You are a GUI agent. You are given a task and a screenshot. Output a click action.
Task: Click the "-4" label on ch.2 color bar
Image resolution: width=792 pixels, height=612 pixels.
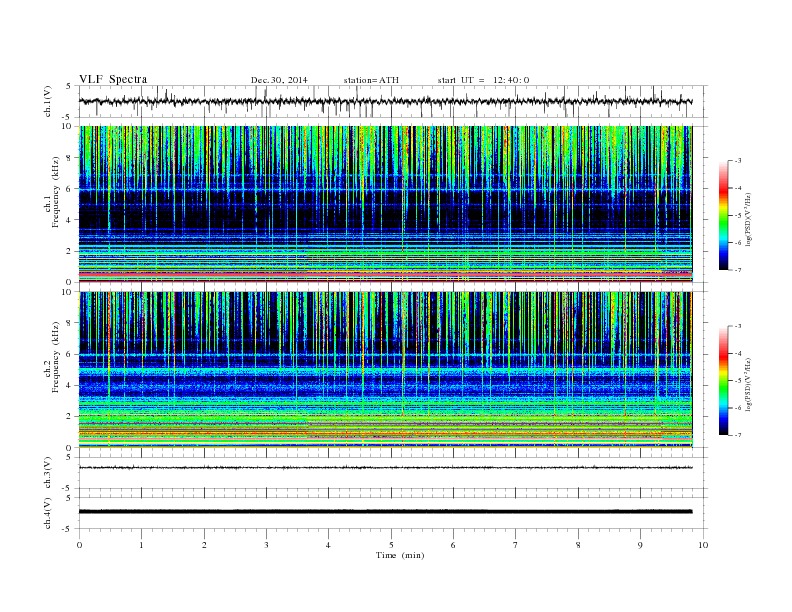737,353
